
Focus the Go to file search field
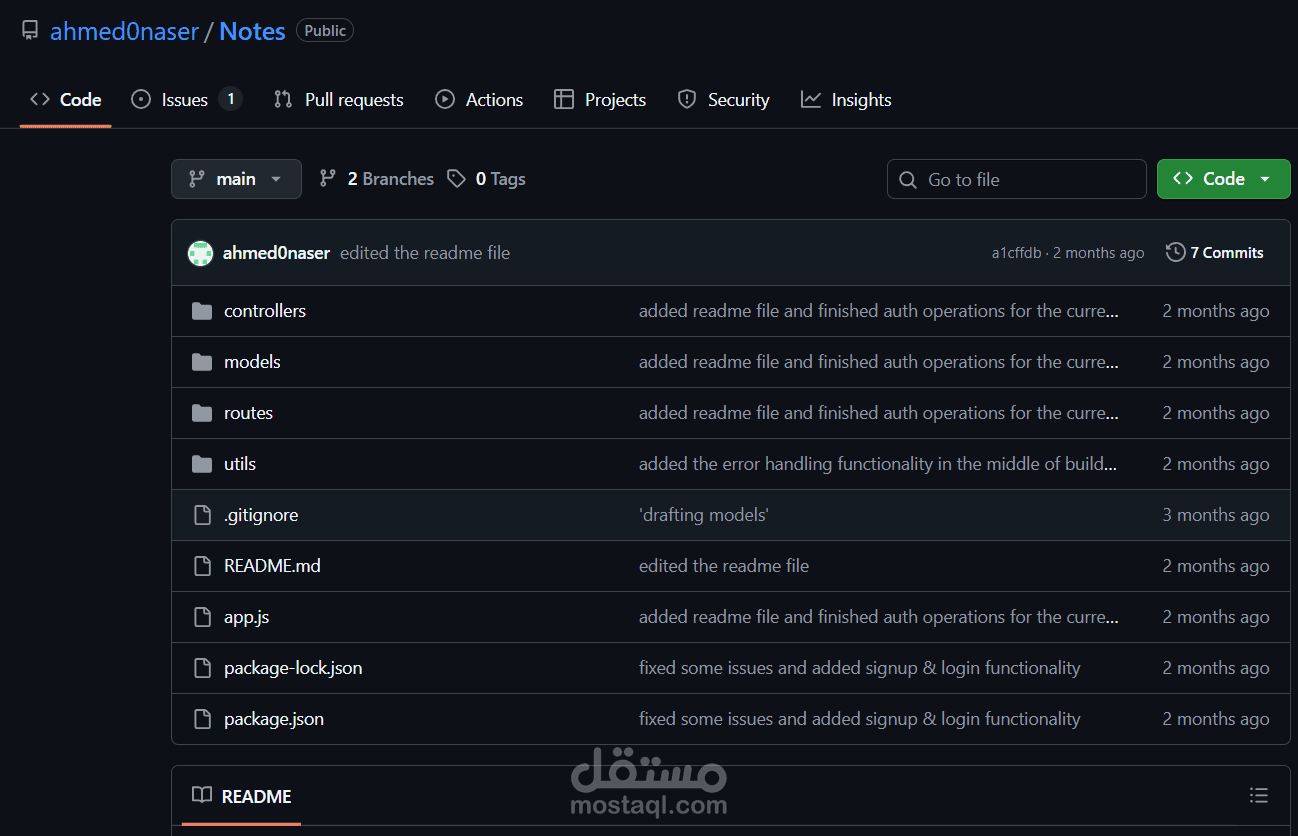click(x=1016, y=179)
